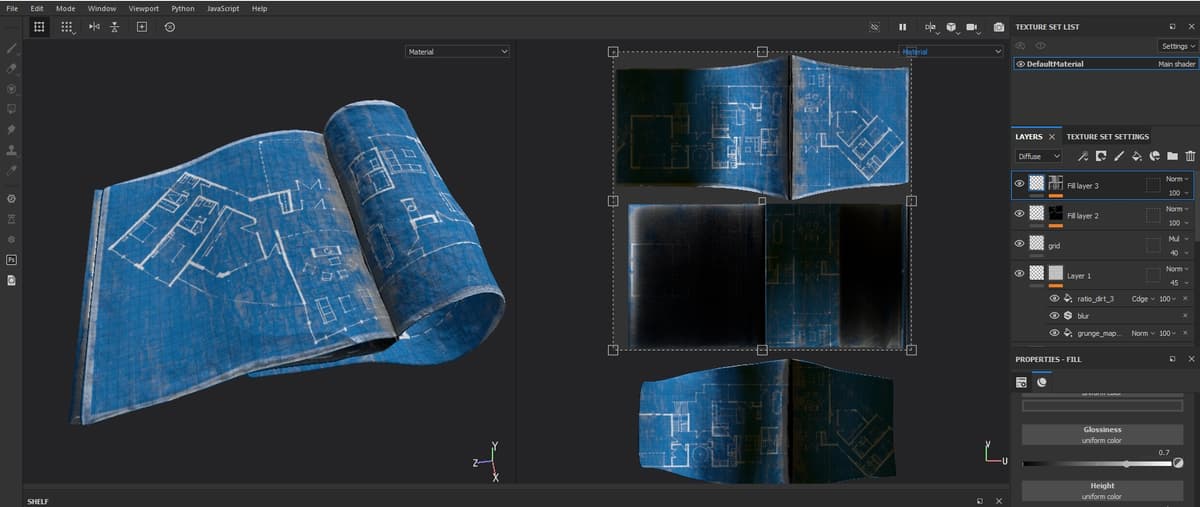
Task: Select the Layer 1 gray content thumbnail
Action: pos(1055,273)
